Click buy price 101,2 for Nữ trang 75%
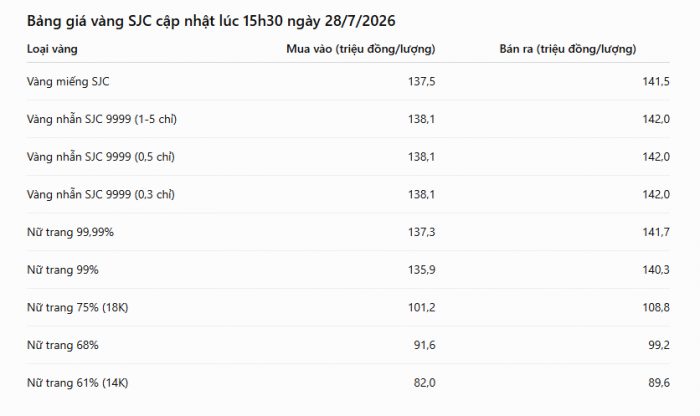700x416 pixels. coord(421,308)
